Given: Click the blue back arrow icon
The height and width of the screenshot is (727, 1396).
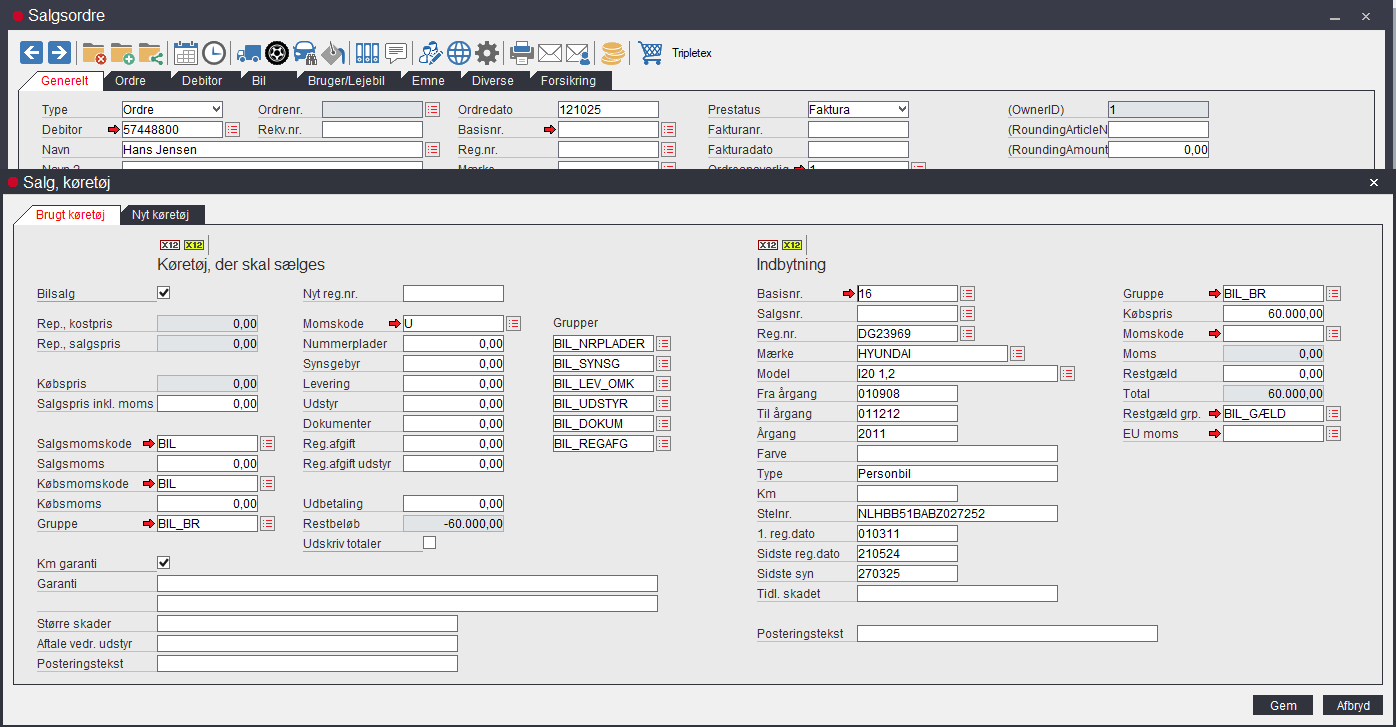Looking at the screenshot, I should 32,52.
